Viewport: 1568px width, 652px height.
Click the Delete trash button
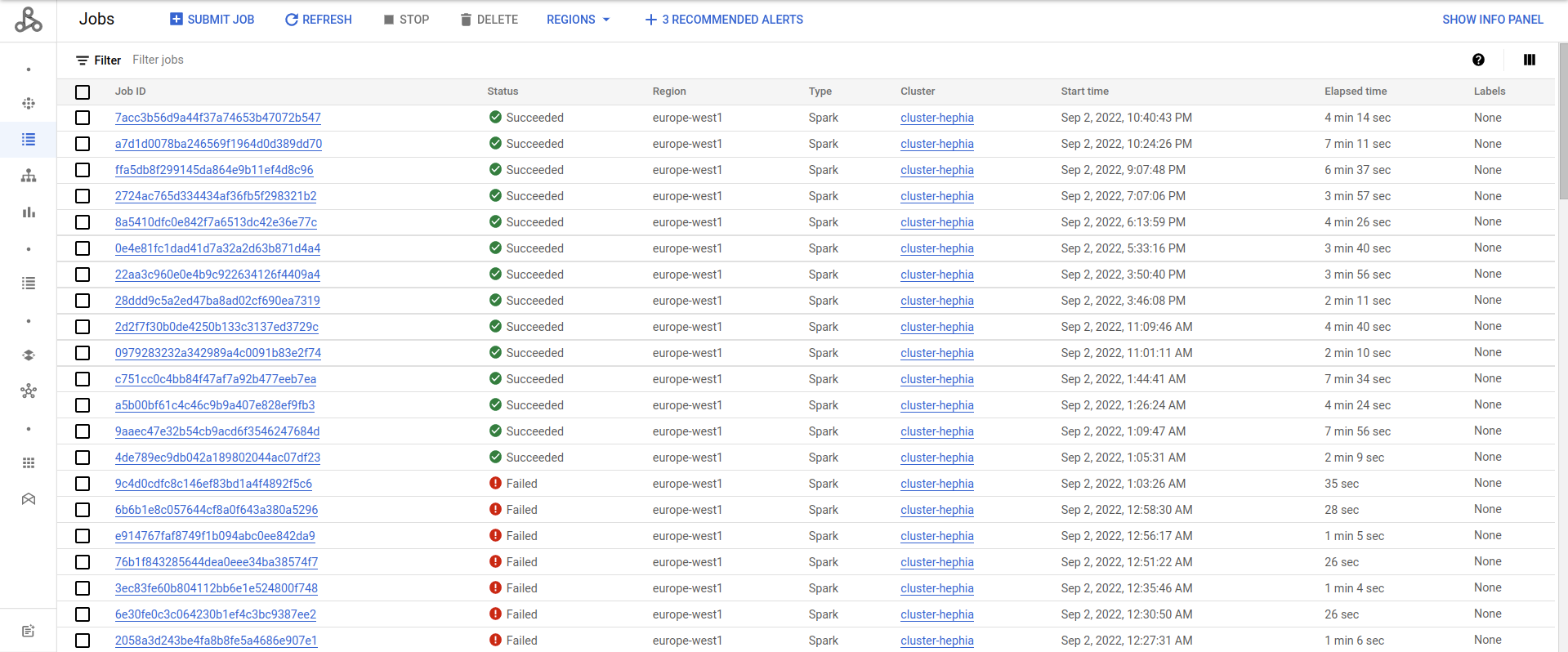click(489, 20)
